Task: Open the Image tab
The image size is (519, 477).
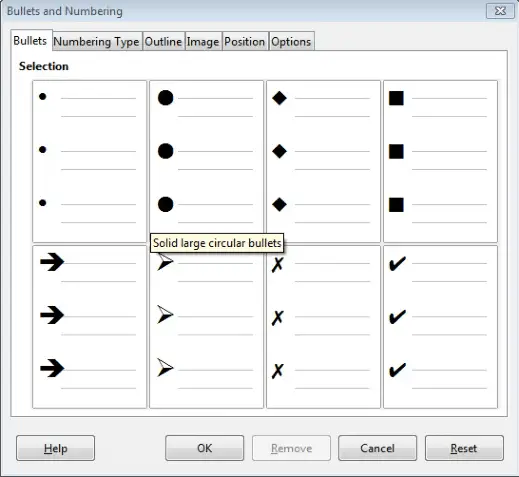Action: [x=203, y=42]
